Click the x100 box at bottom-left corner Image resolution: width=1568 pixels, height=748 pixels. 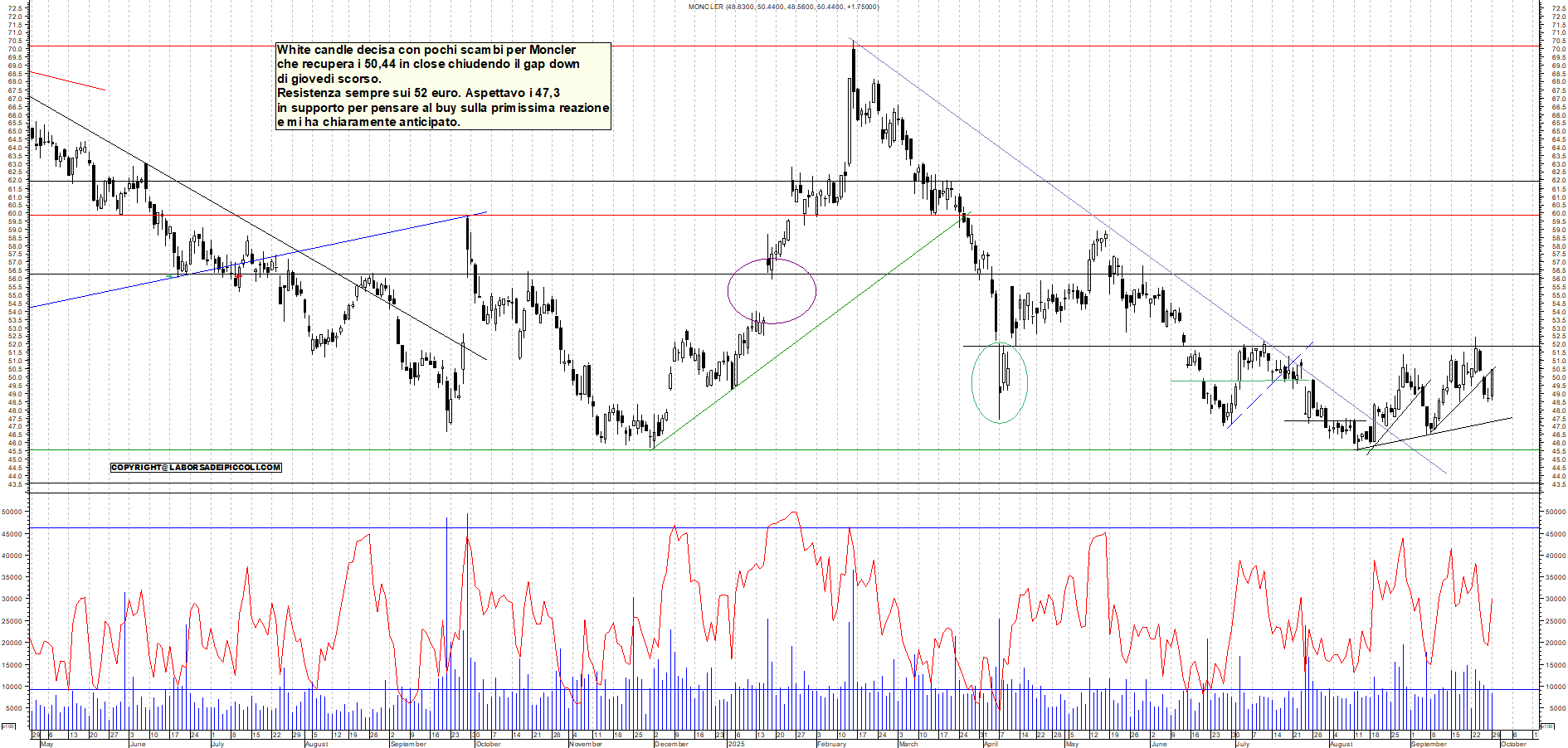pyautogui.click(x=8, y=727)
